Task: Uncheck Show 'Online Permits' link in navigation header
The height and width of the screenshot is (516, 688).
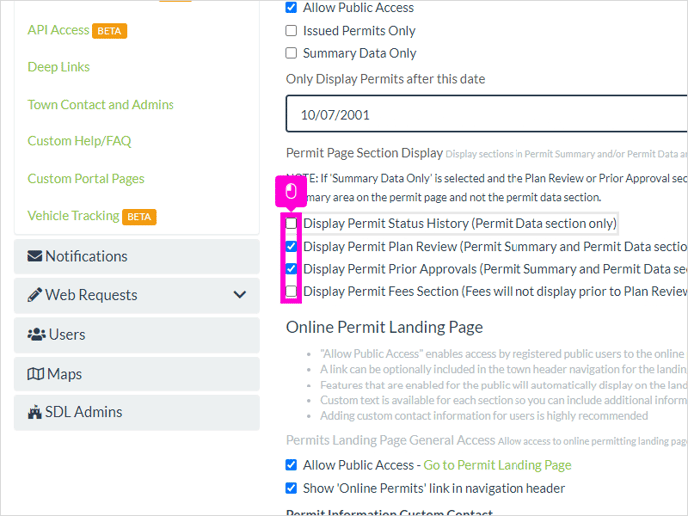Action: click(291, 488)
